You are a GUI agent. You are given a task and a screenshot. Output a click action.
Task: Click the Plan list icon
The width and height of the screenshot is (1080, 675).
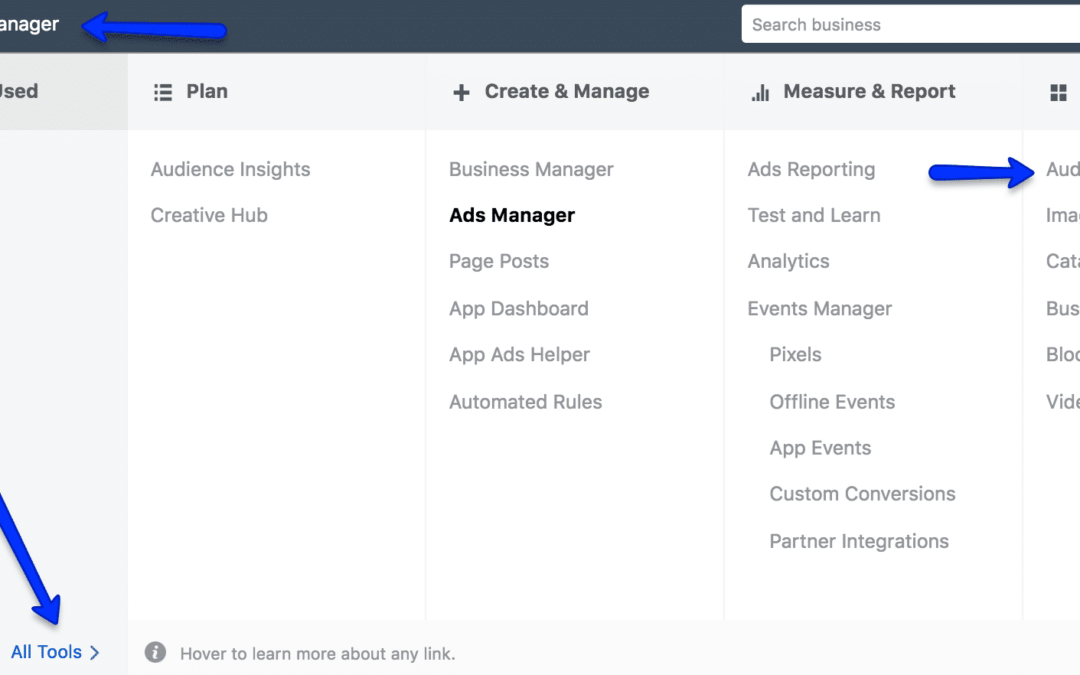pos(163,92)
